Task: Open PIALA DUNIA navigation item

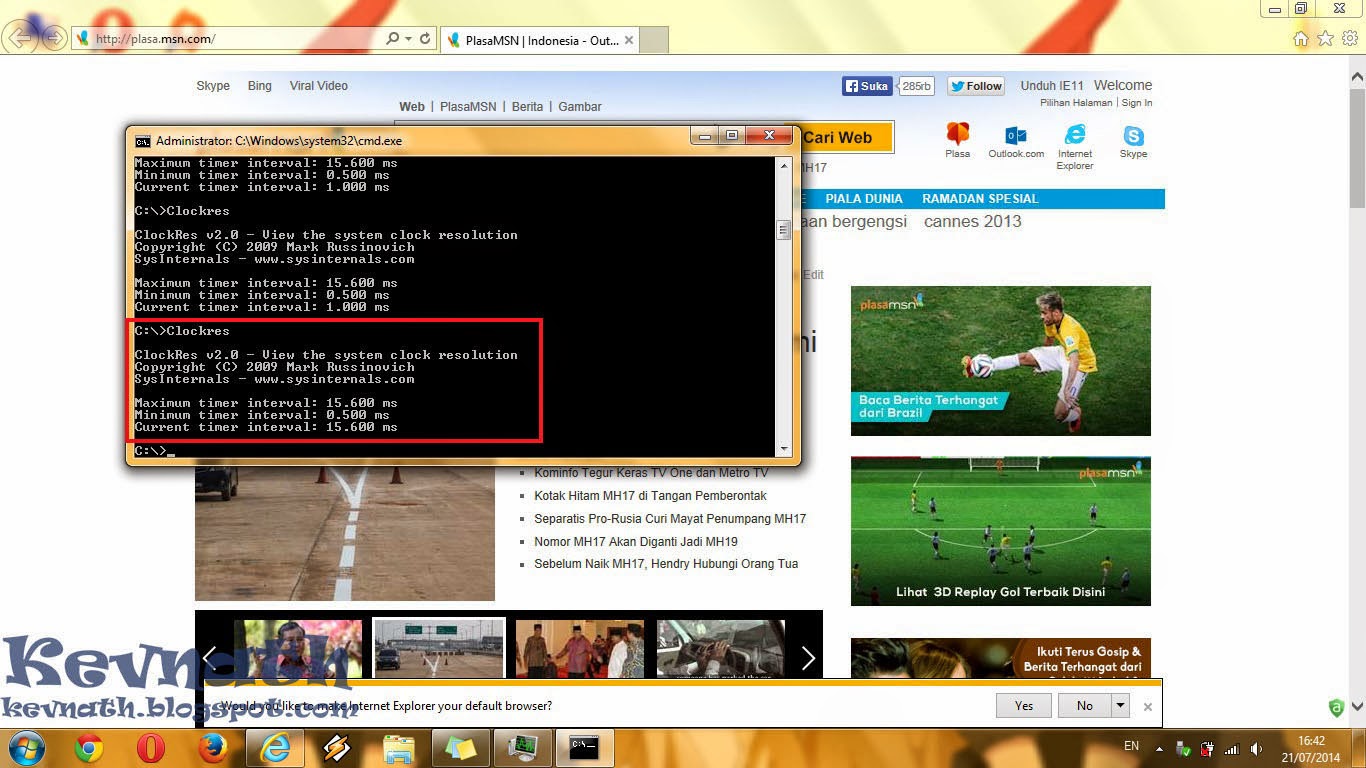Action: (864, 199)
